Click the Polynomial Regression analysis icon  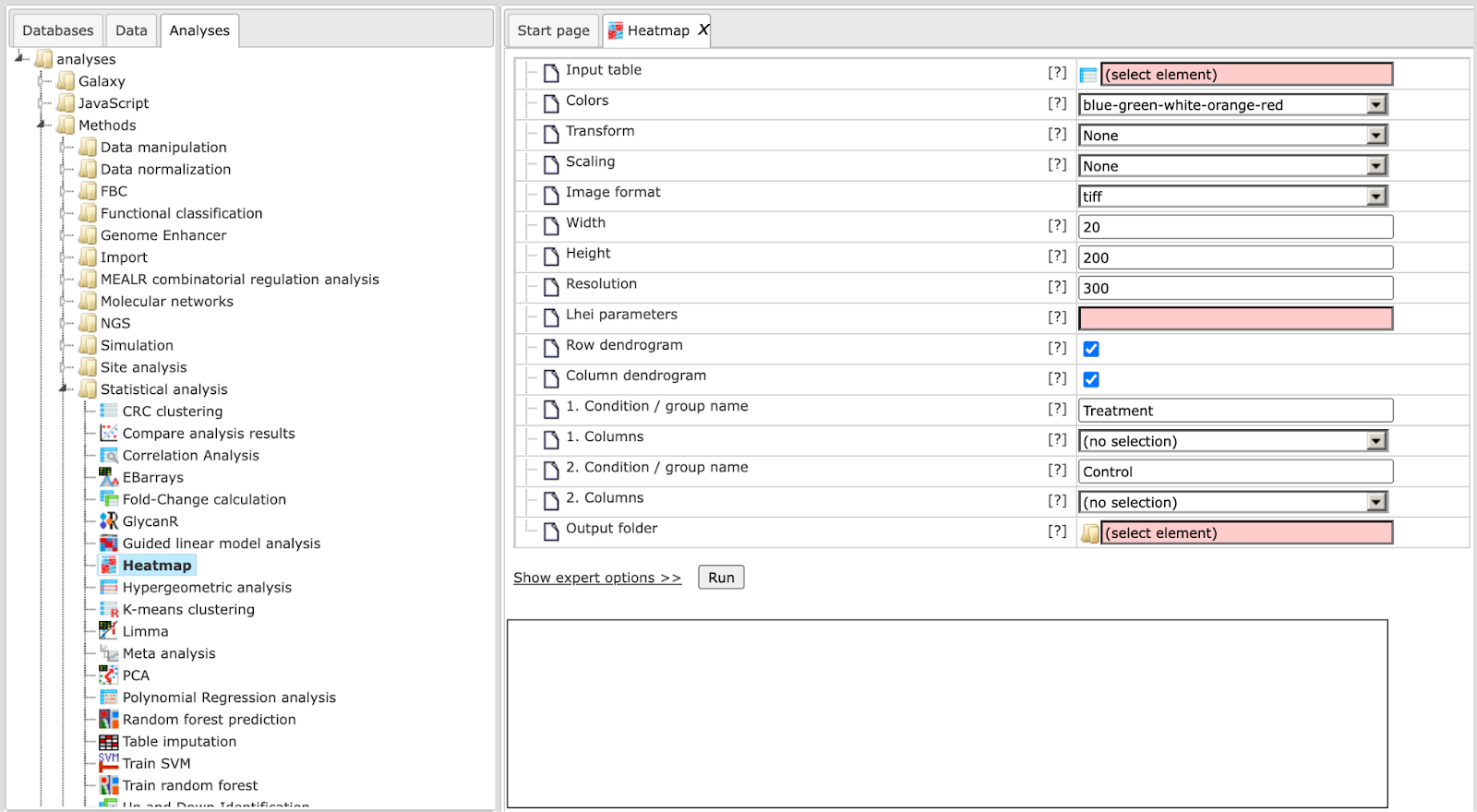109,698
